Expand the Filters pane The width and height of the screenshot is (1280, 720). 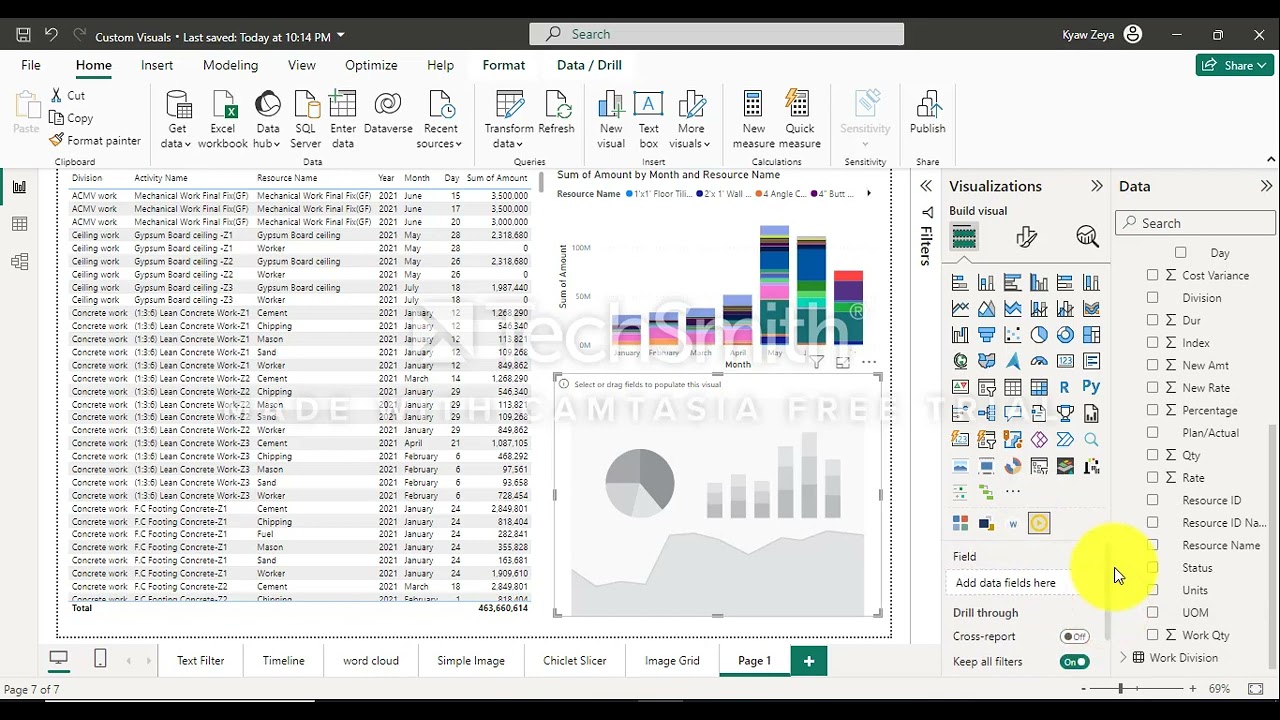[926, 186]
